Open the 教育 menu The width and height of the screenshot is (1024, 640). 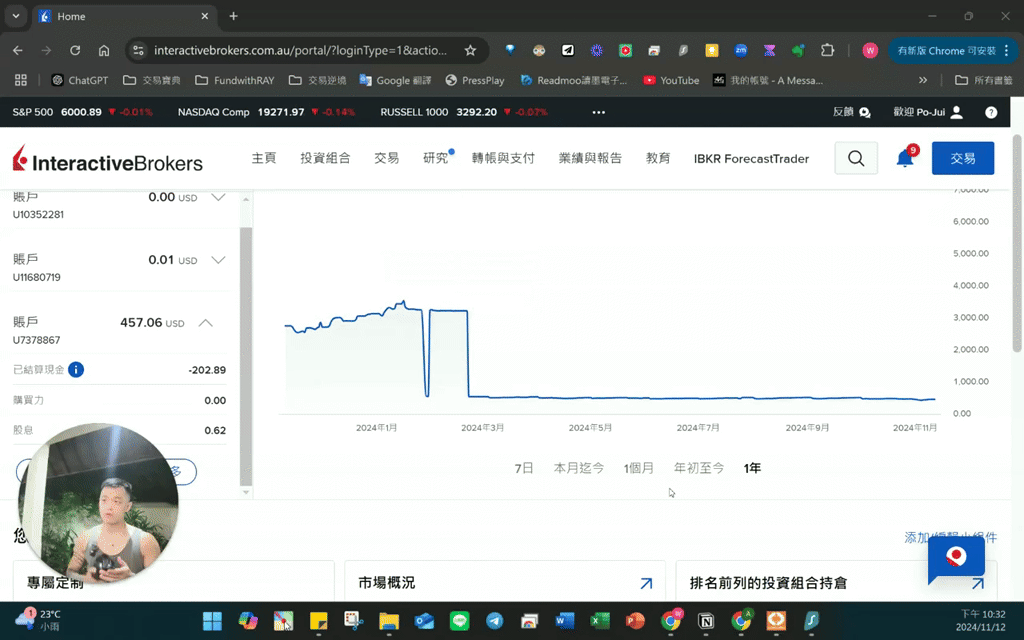tap(658, 158)
